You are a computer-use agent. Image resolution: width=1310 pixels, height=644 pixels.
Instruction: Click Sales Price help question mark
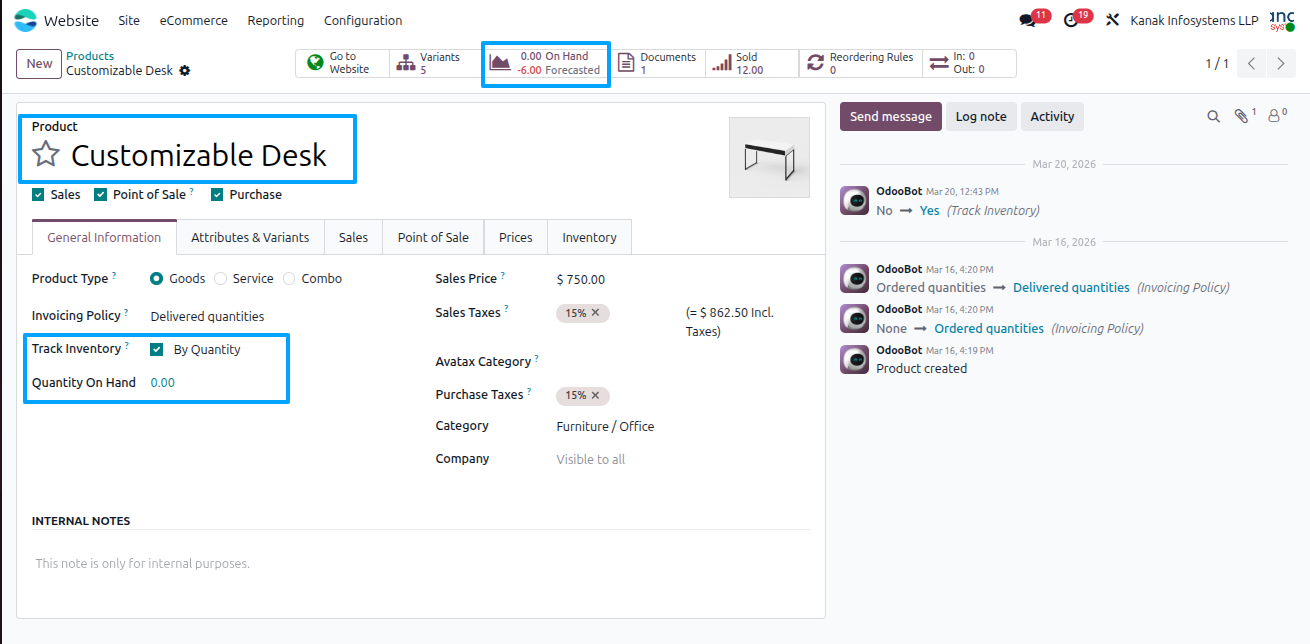pyautogui.click(x=503, y=275)
